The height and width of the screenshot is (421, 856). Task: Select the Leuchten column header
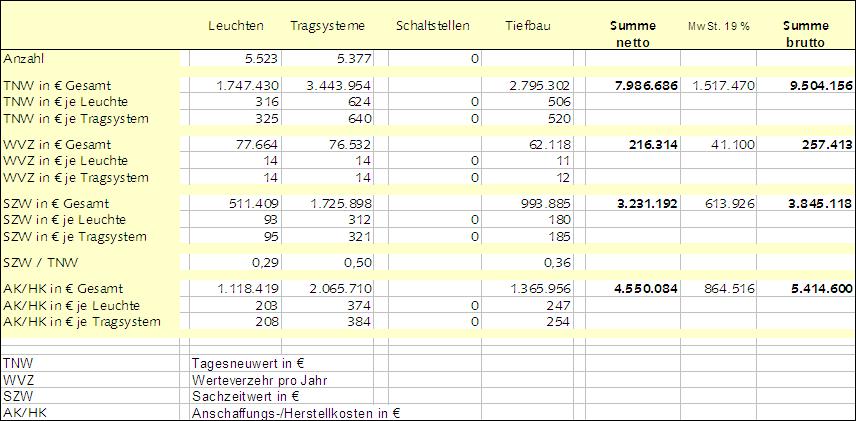click(x=235, y=26)
